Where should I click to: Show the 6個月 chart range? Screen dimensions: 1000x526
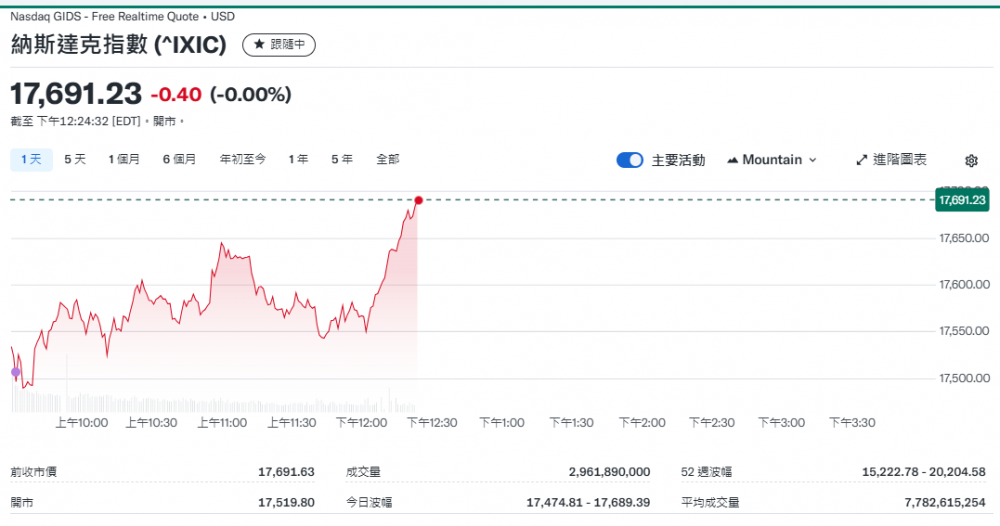click(x=180, y=159)
